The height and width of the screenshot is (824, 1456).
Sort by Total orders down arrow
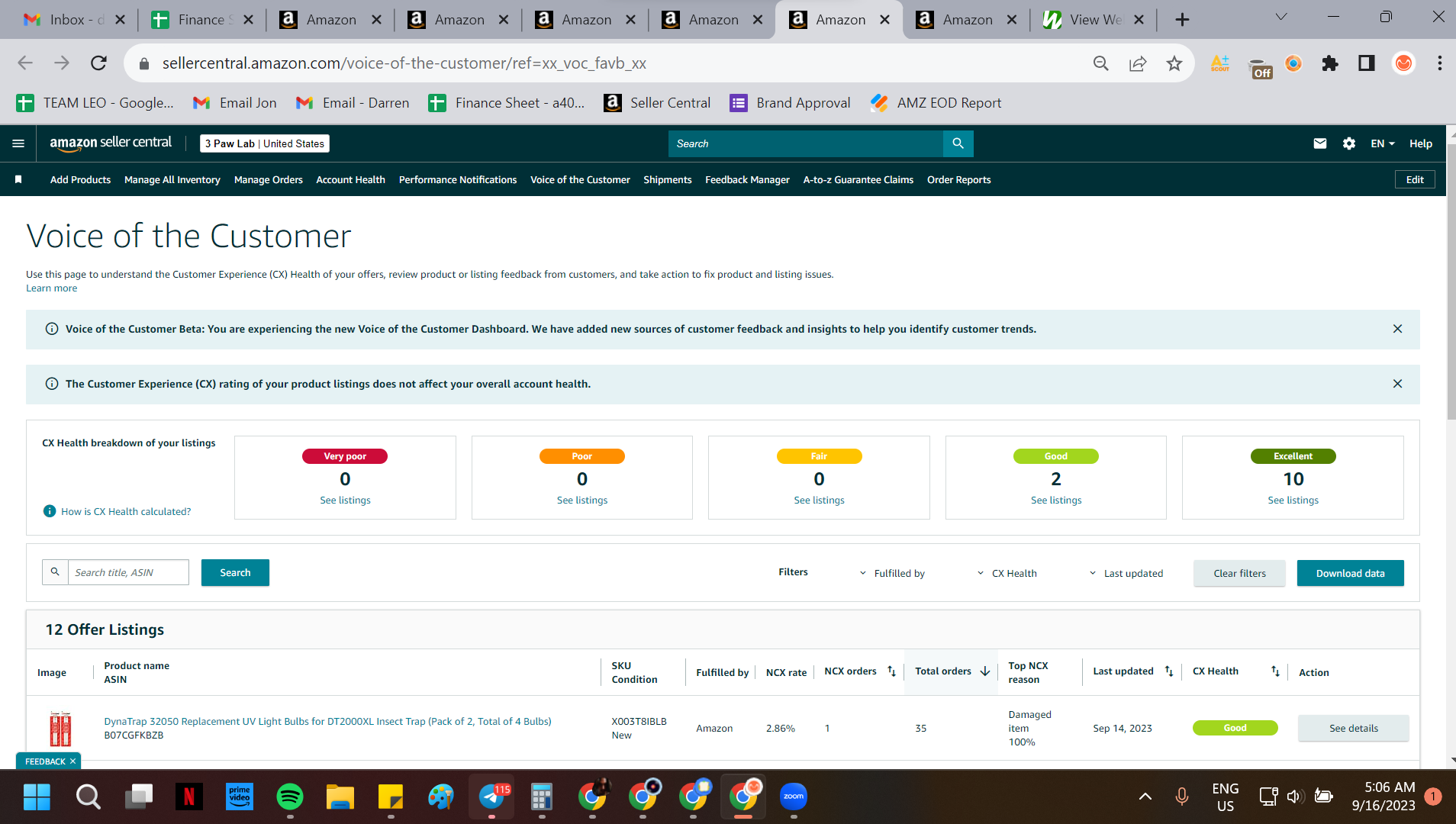(x=985, y=671)
